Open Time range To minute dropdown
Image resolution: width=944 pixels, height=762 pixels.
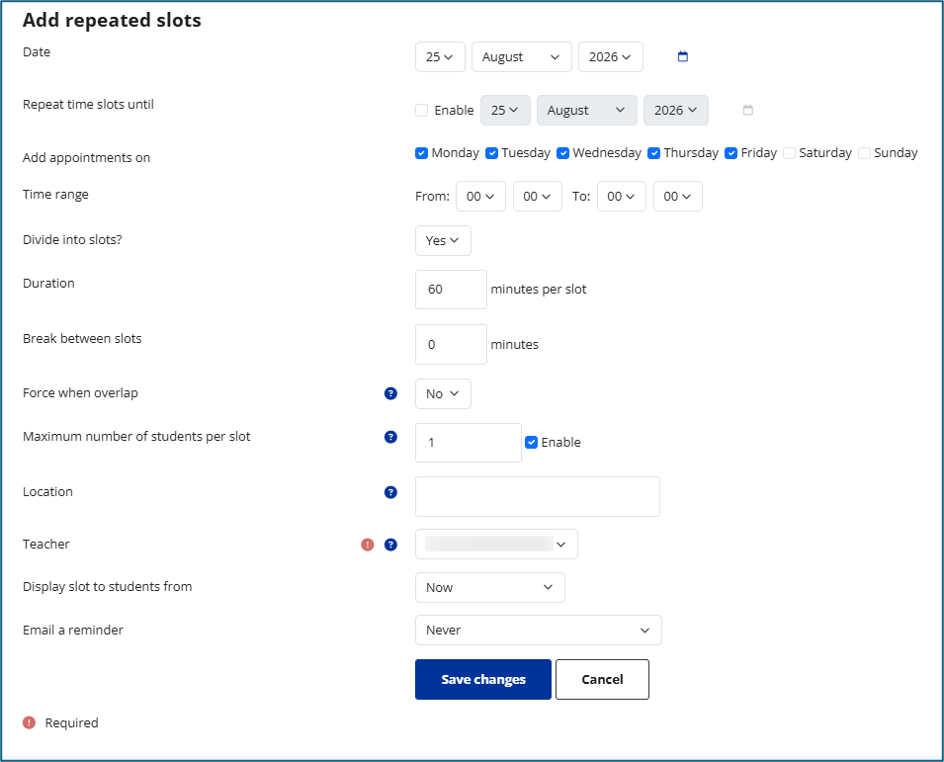coord(678,196)
